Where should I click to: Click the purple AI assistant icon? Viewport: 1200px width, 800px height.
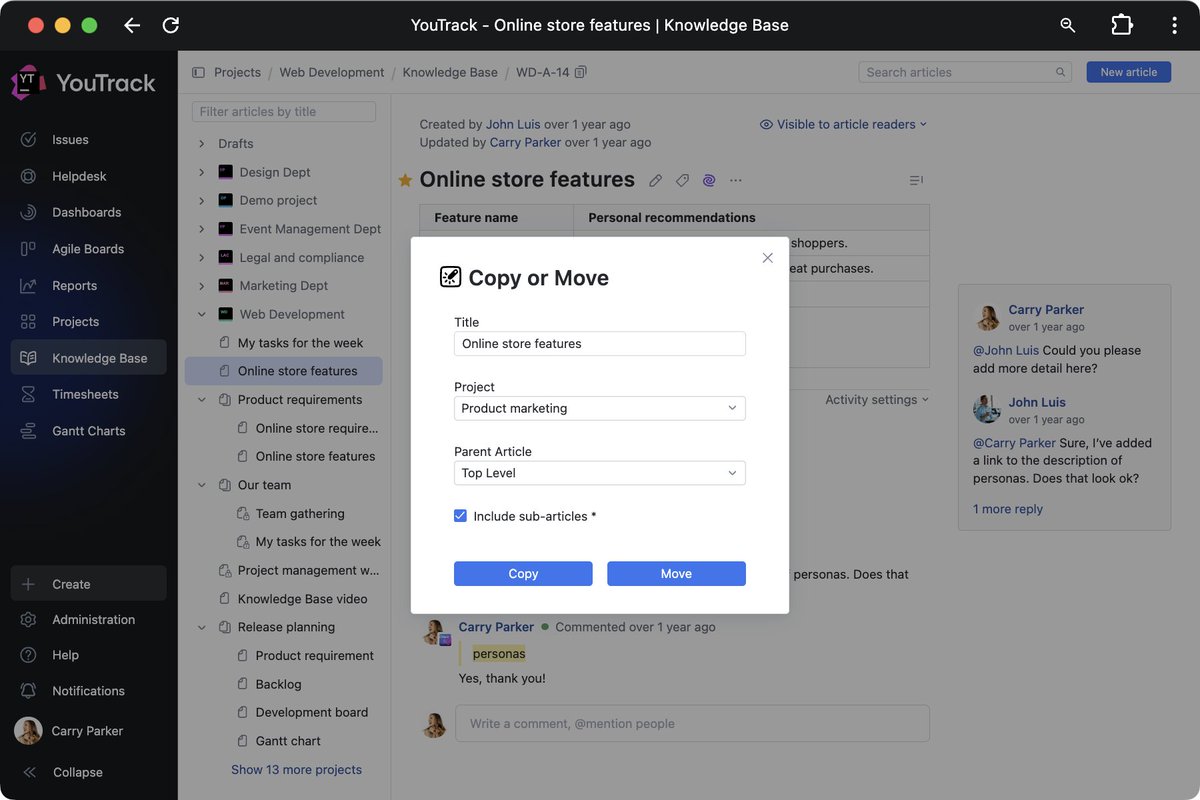coord(708,180)
